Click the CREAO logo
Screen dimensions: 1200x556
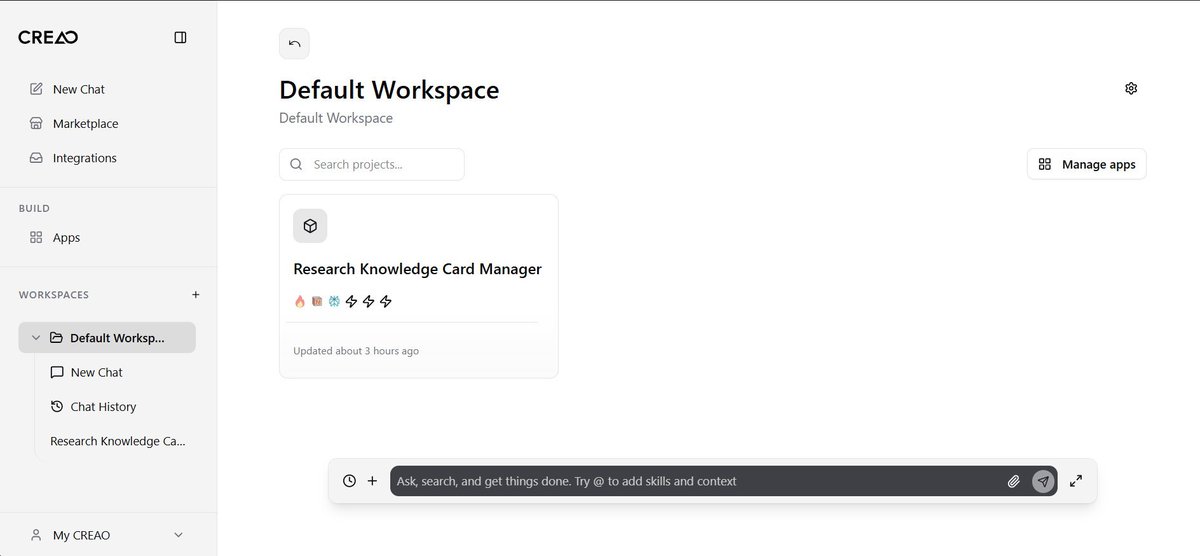point(48,37)
